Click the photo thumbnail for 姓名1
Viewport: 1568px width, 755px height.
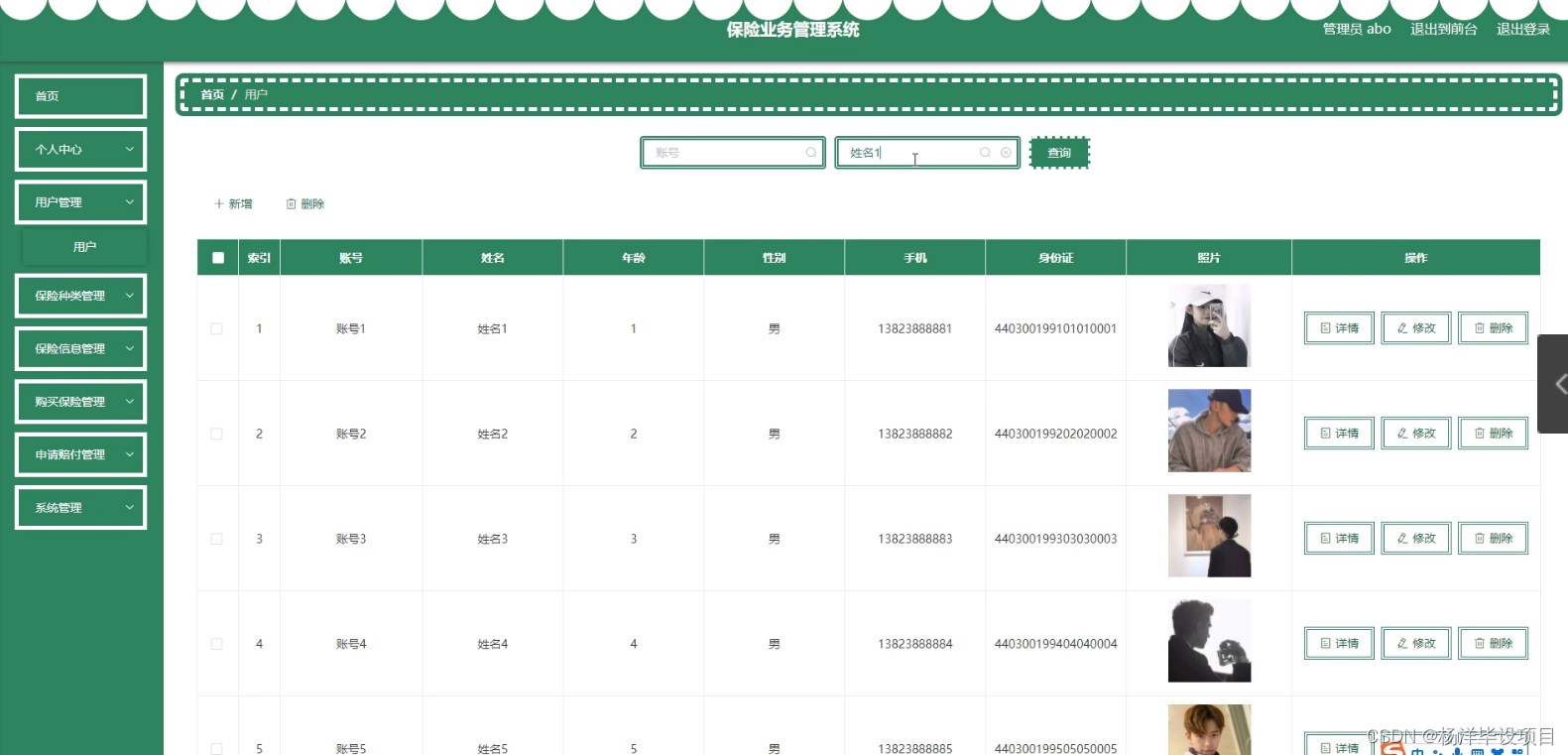click(x=1209, y=325)
